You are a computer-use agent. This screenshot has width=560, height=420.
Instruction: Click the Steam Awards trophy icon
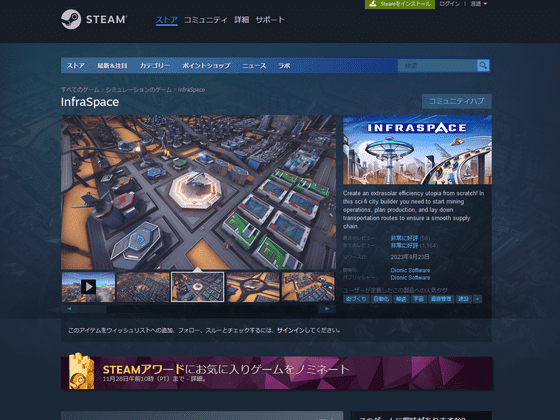tap(81, 371)
